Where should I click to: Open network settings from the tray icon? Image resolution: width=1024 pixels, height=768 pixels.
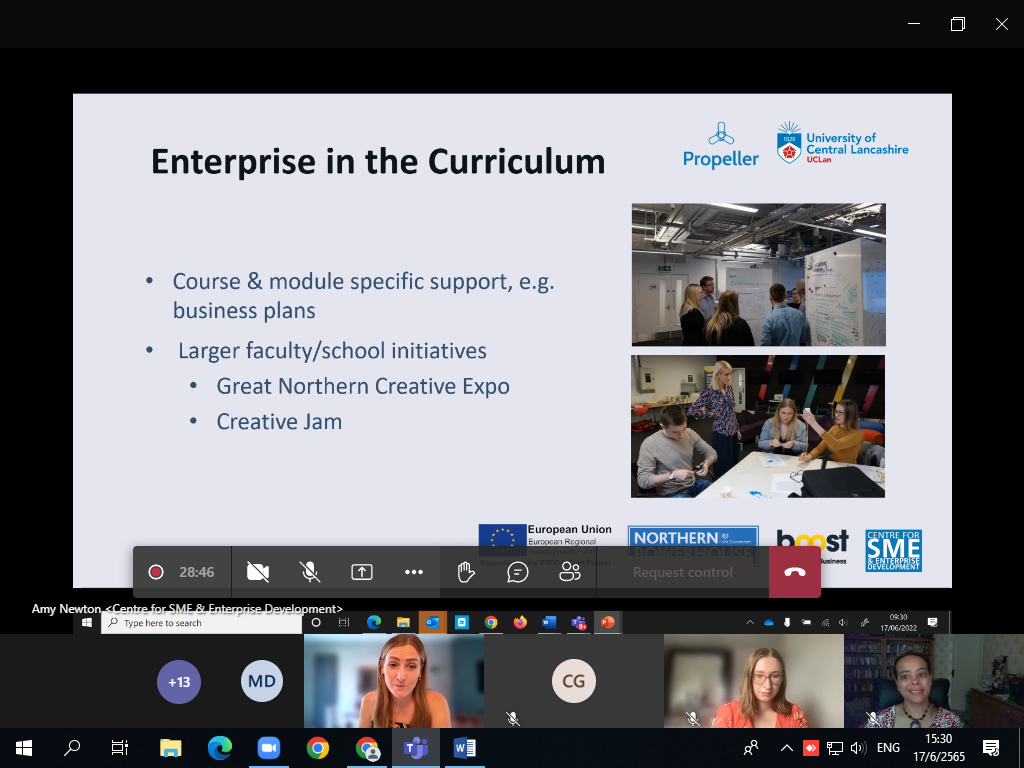tap(835, 748)
